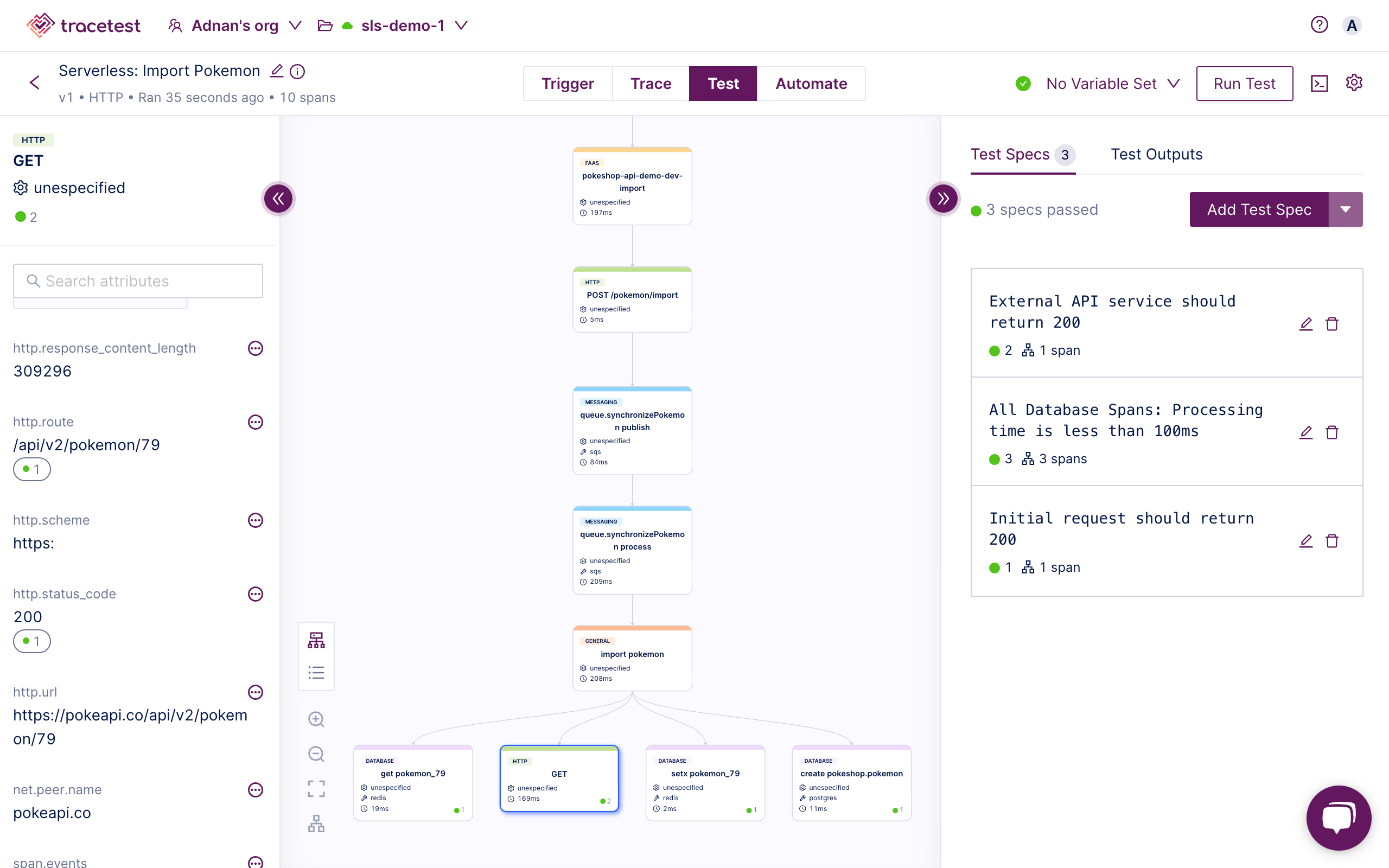
Task: Open the user avatar A menu
Action: 1352,26
